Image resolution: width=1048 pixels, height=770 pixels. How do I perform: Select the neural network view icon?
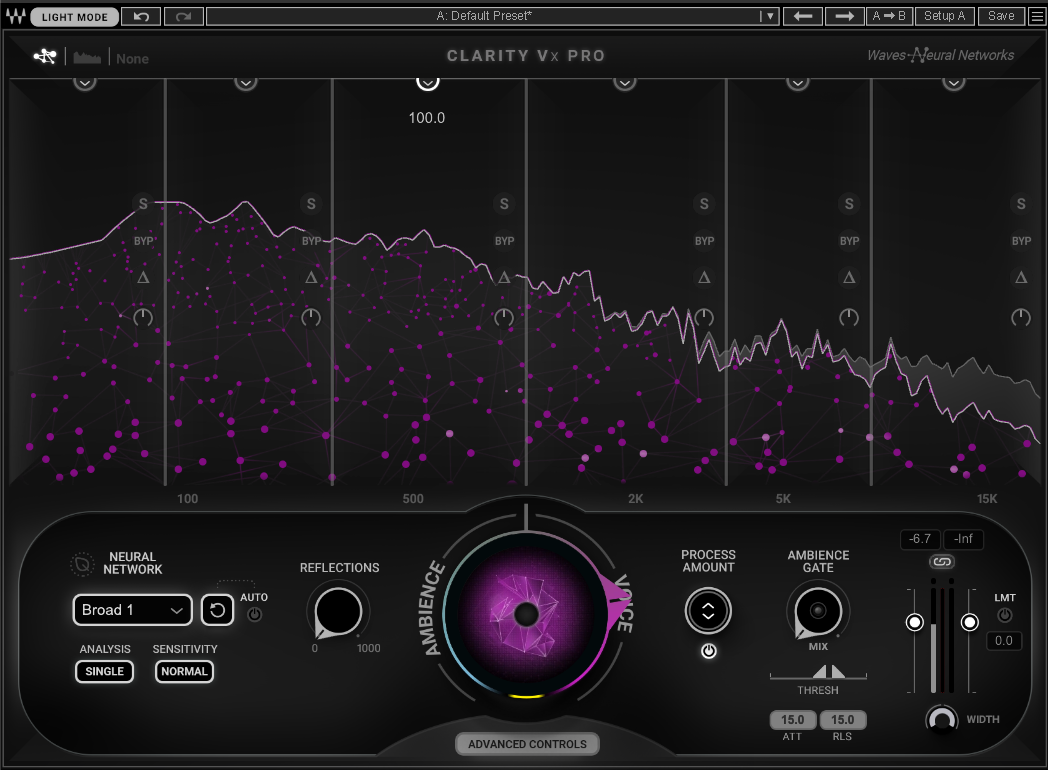45,56
